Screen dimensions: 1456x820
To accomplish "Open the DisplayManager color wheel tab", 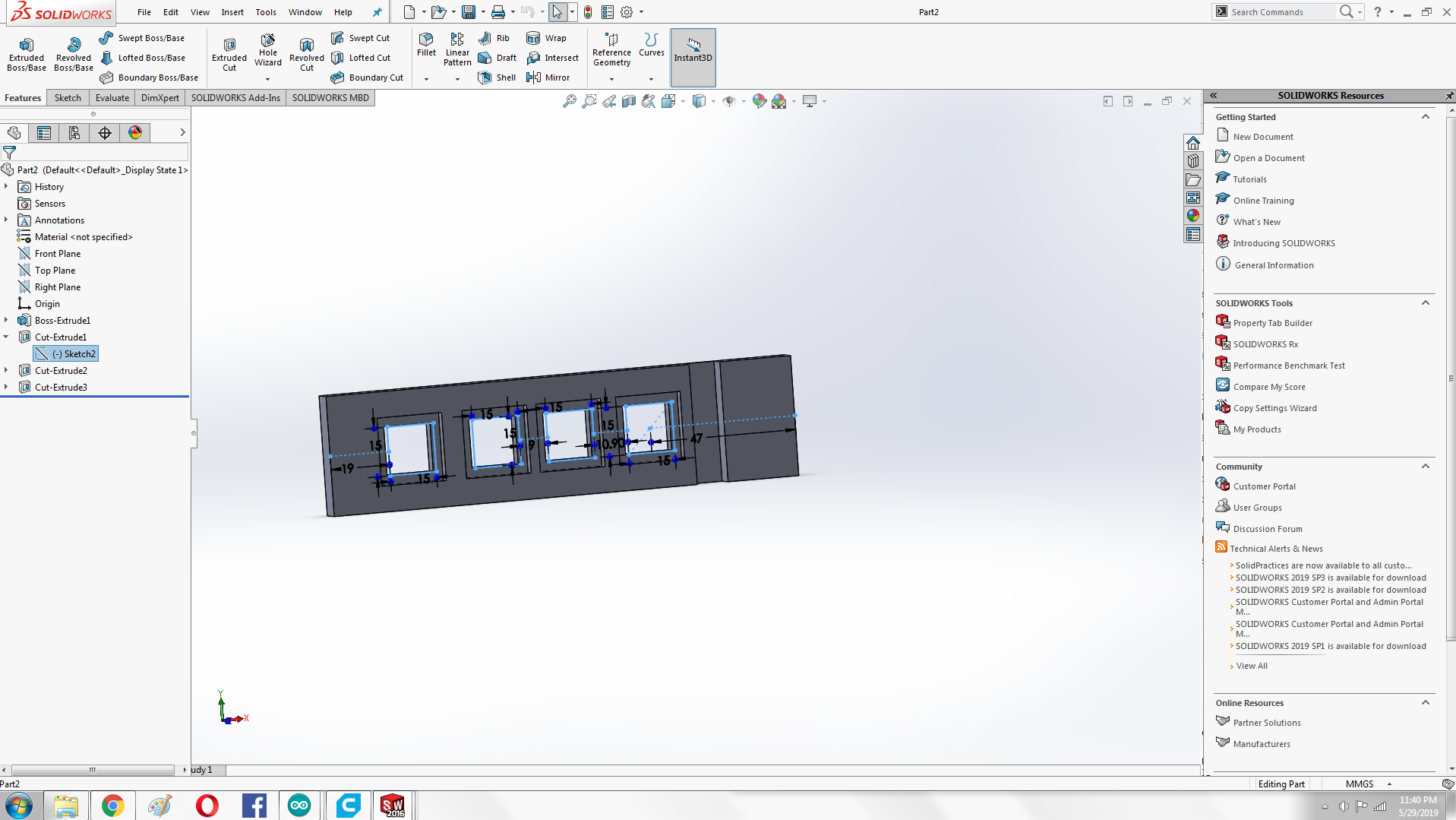I will 135,133.
